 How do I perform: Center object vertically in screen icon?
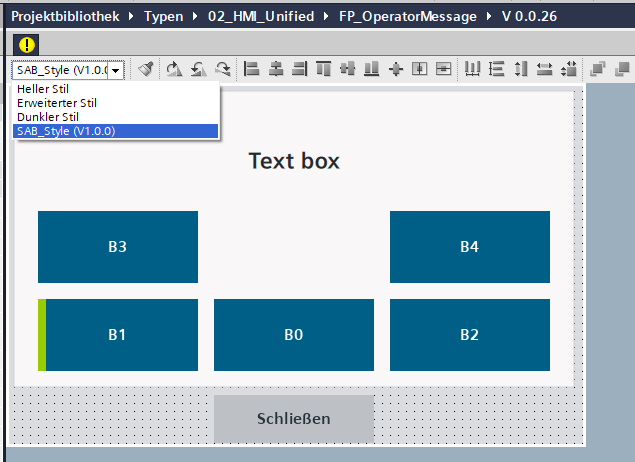(x=443, y=69)
